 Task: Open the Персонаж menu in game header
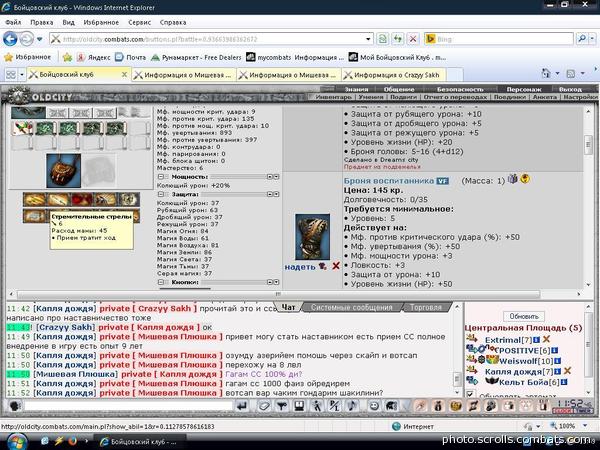tap(524, 89)
